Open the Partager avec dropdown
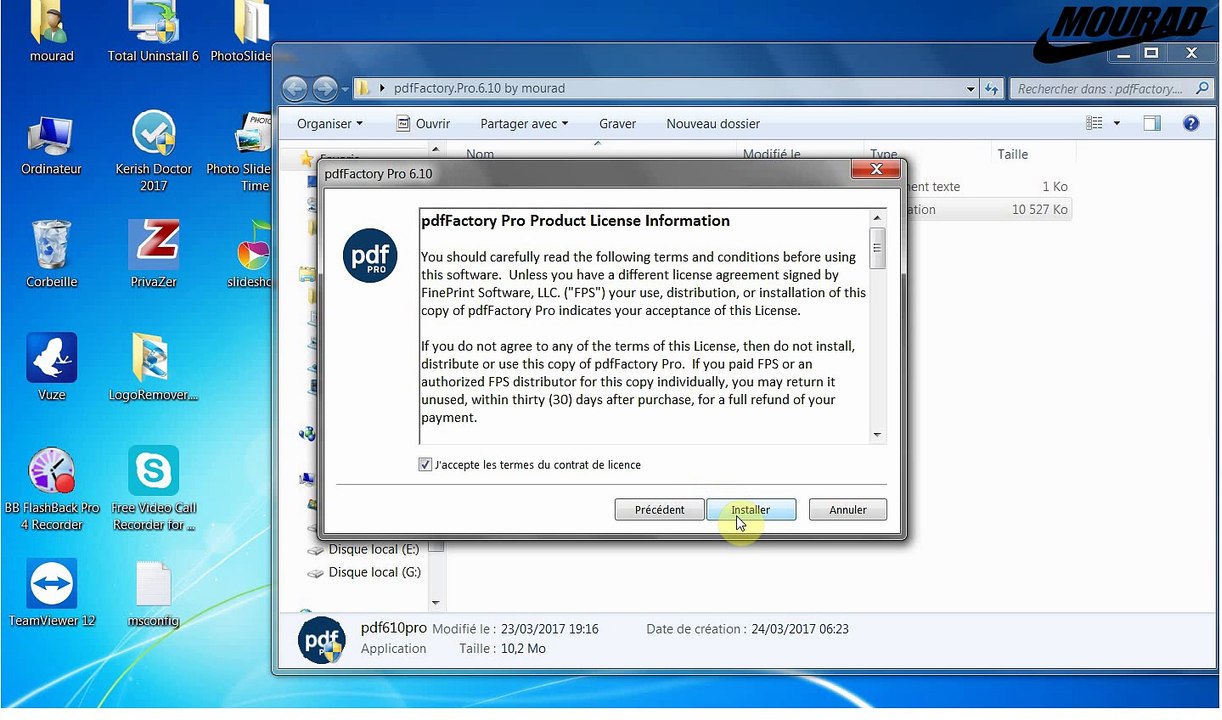This screenshot has height=720, width=1222. pos(524,124)
